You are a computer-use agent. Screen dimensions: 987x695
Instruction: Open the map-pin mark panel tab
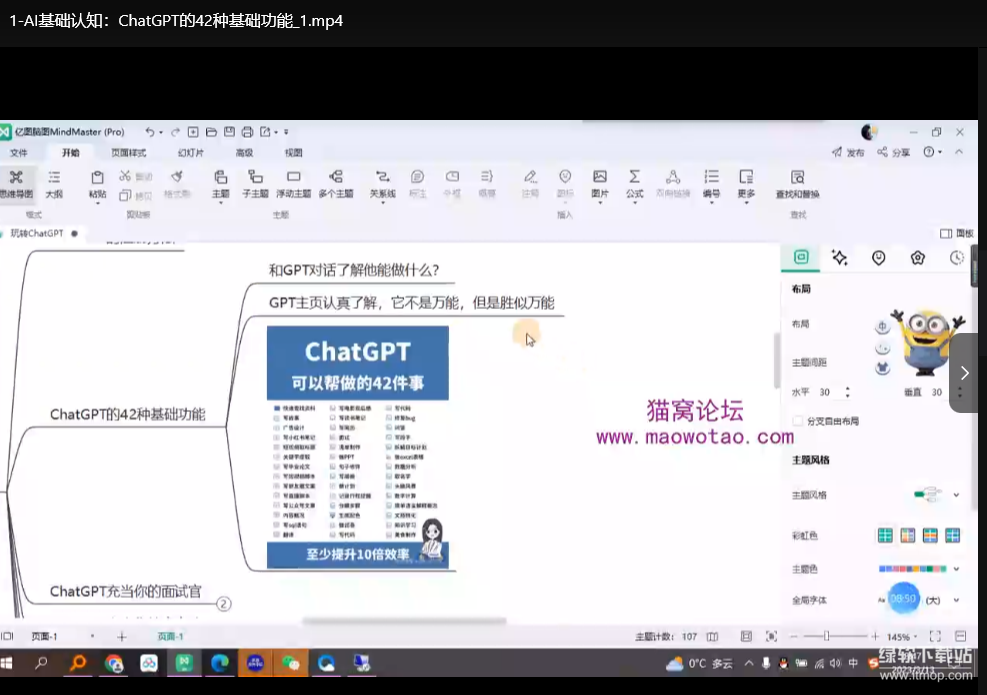click(879, 257)
